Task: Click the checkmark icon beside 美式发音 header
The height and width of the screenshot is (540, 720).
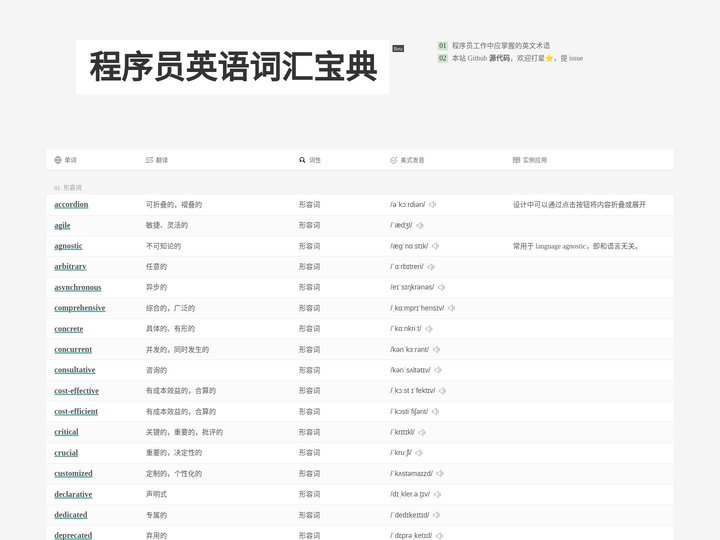Action: tap(394, 160)
